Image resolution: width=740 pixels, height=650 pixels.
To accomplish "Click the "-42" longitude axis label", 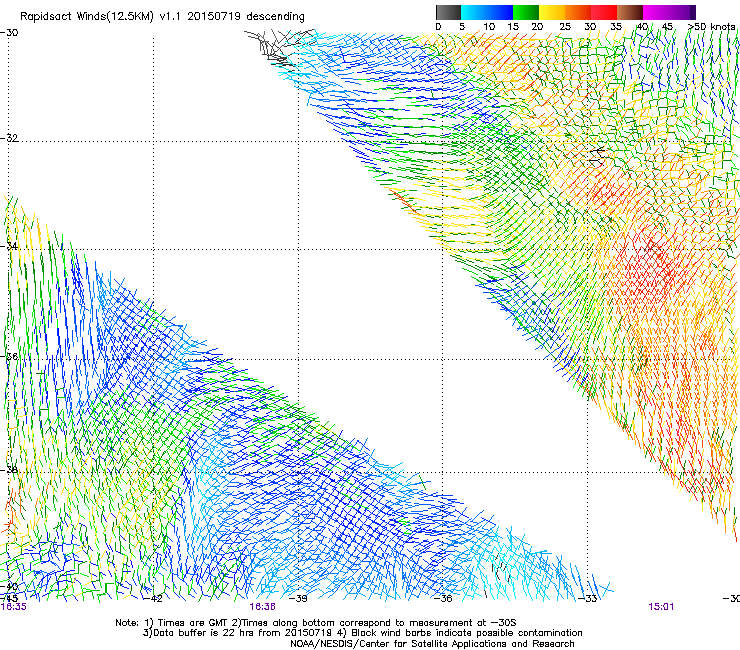I will pyautogui.click(x=153, y=599).
